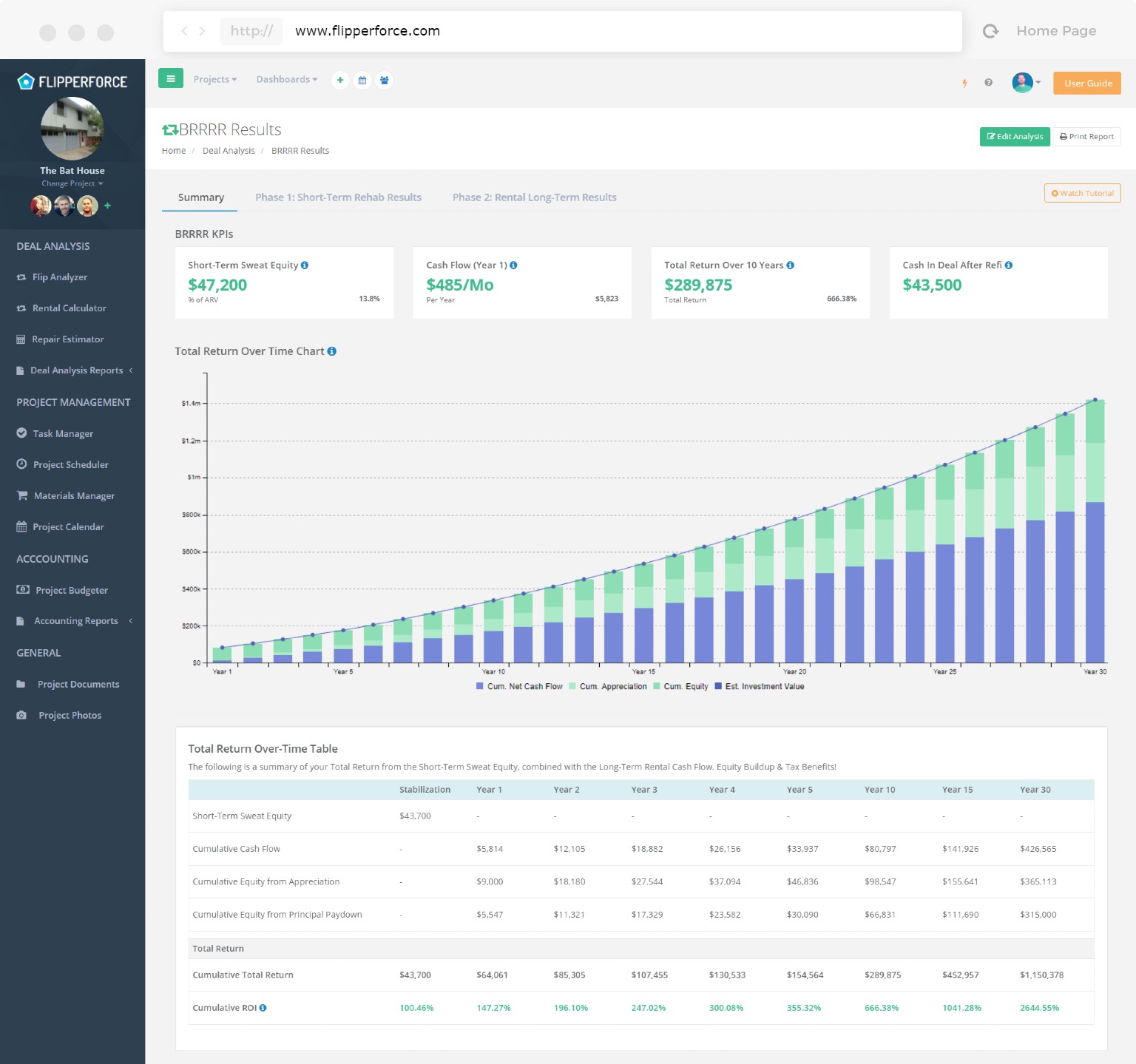Open the Deal Analysis breadcrumb link
The width and height of the screenshot is (1136, 1064).
point(228,150)
